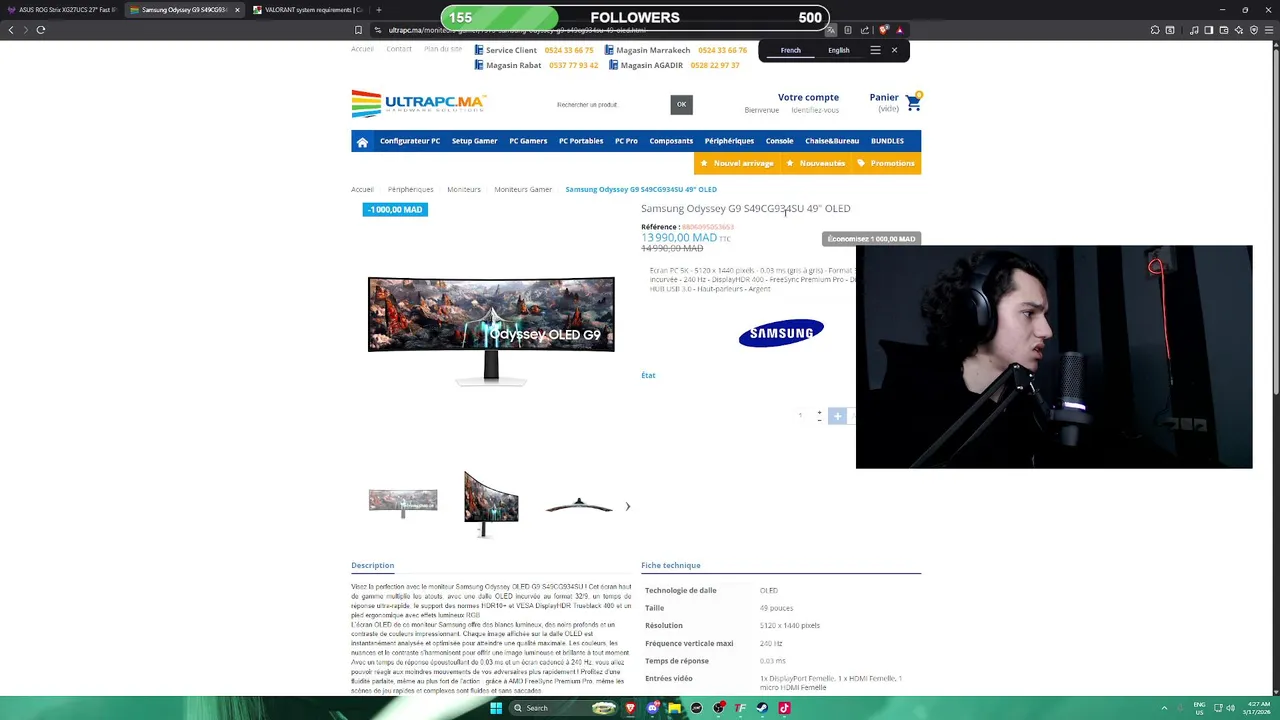Click the Nouvel arrivage button
This screenshot has height=720, width=1280.
(737, 163)
